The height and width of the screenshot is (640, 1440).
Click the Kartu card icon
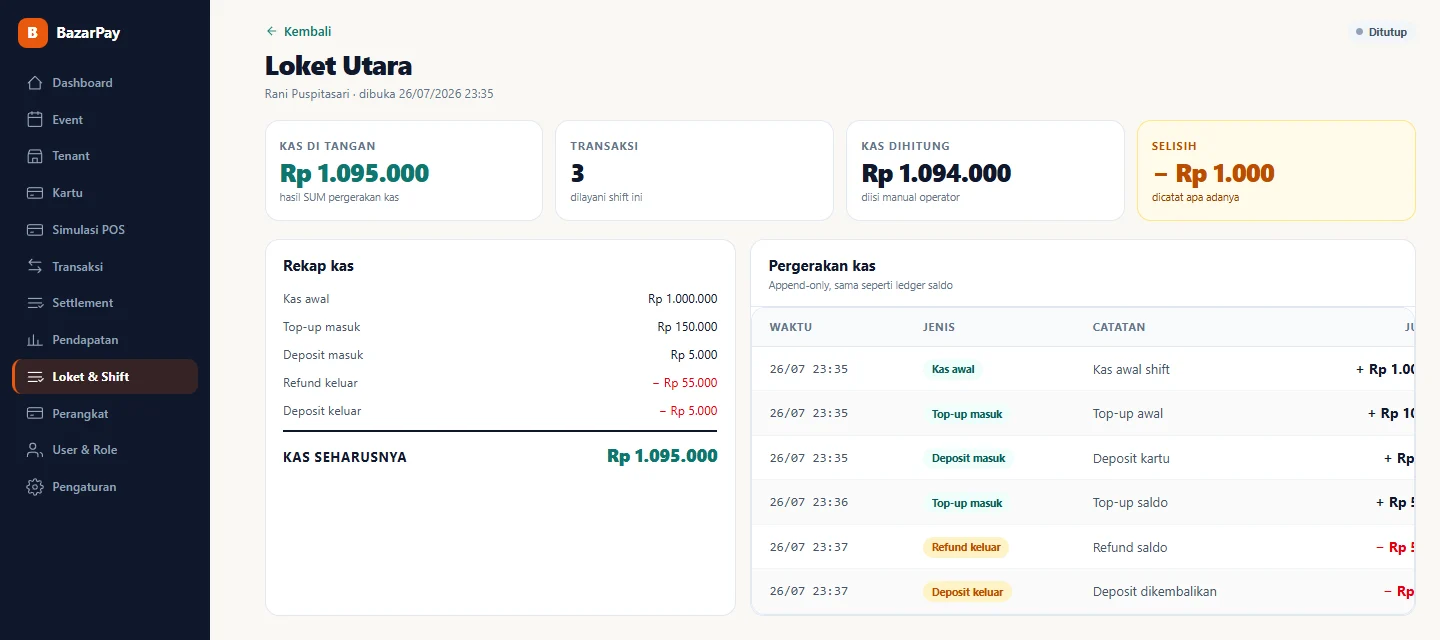click(x=35, y=193)
